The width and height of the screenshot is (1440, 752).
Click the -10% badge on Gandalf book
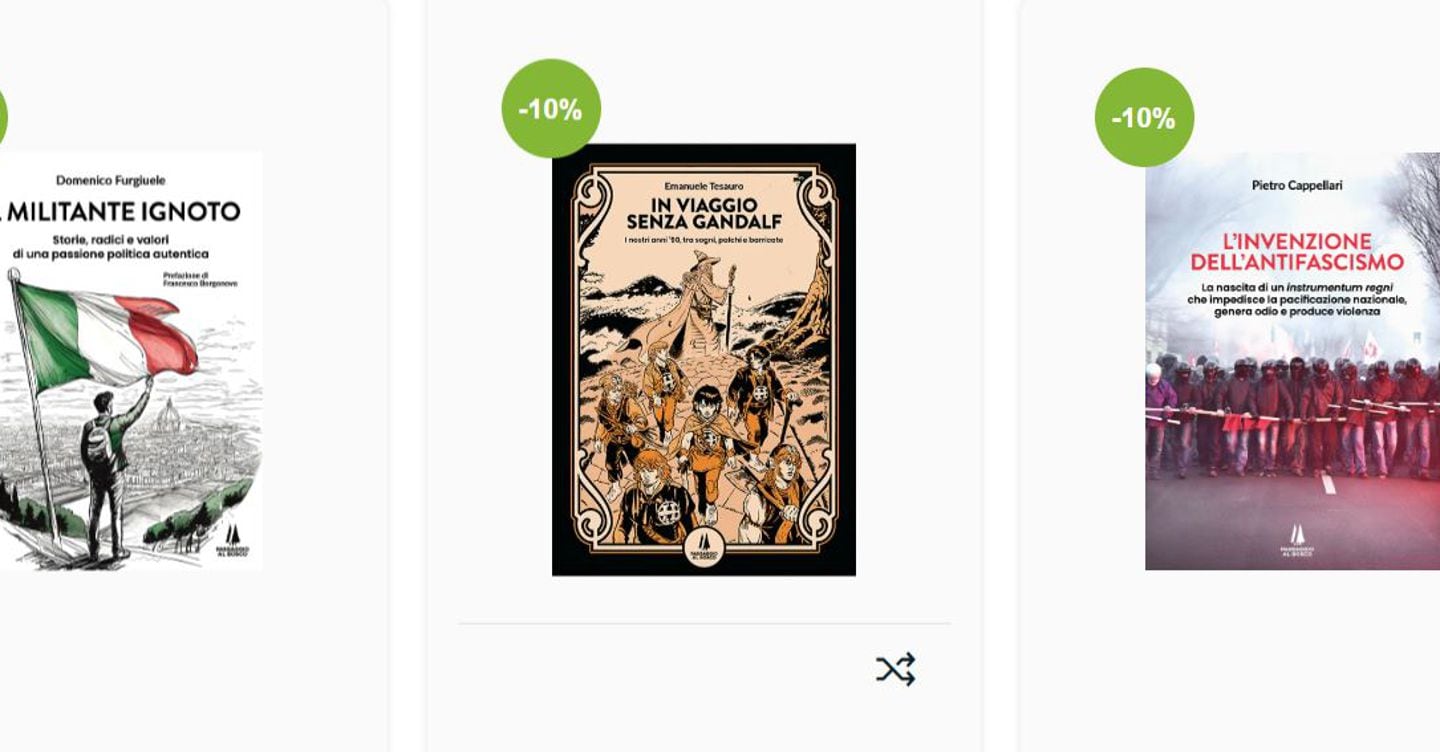click(551, 109)
